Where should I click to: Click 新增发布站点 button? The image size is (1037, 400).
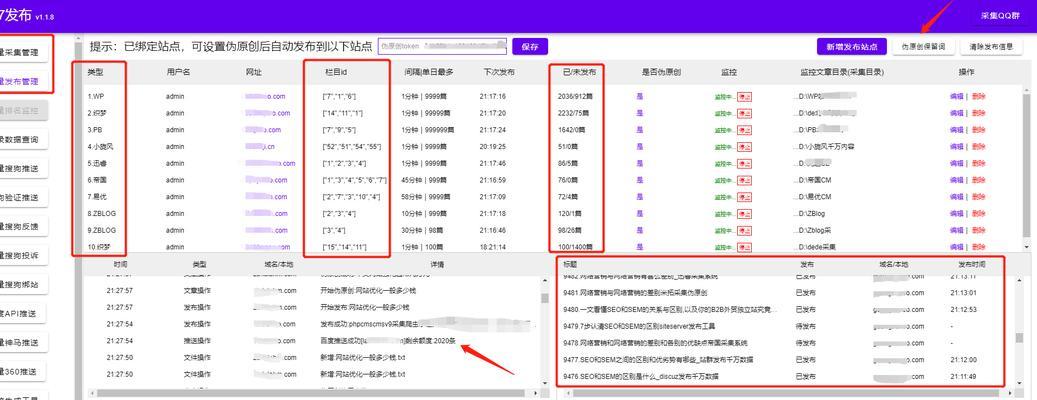[x=851, y=47]
